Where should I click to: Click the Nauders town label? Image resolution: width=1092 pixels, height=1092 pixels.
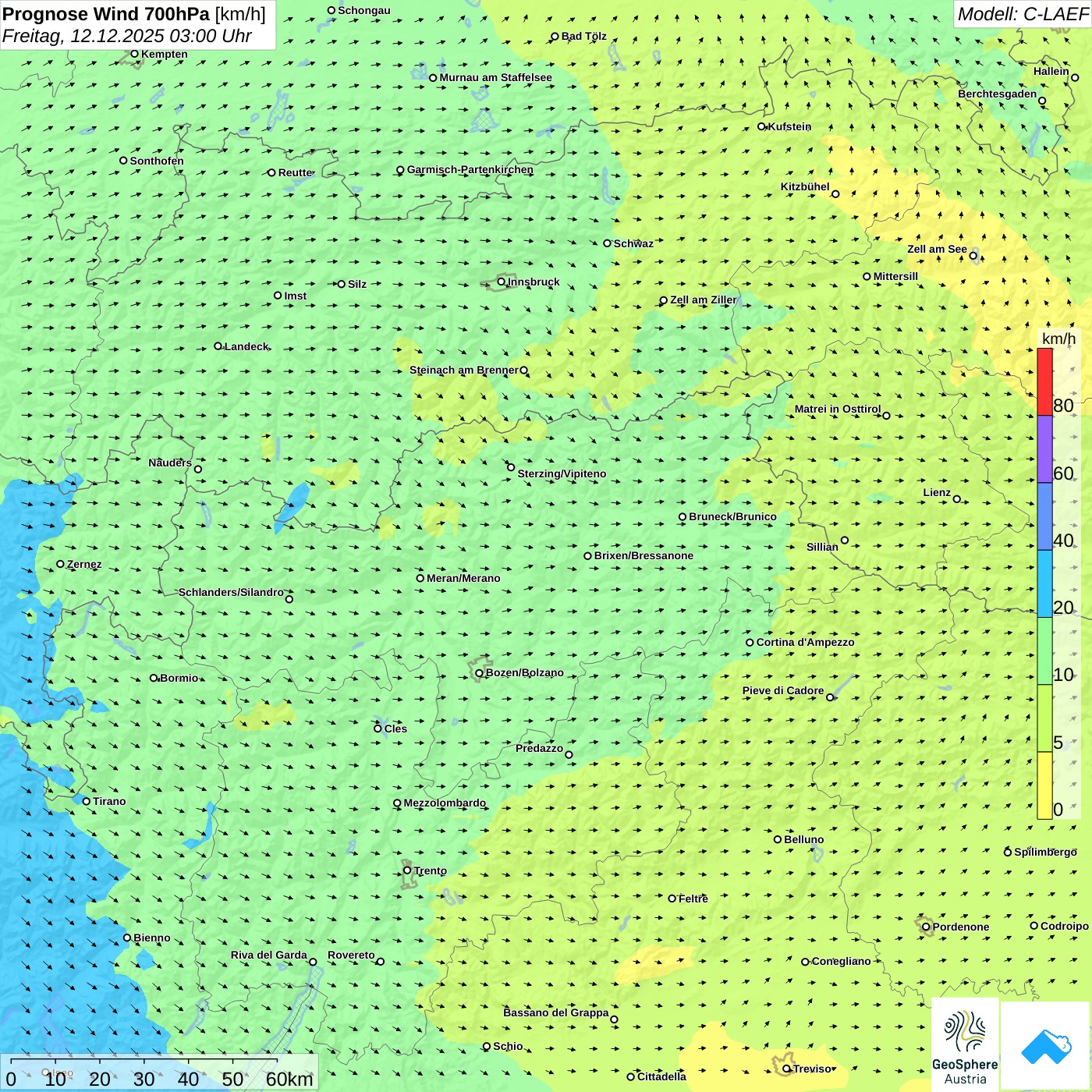pos(170,463)
